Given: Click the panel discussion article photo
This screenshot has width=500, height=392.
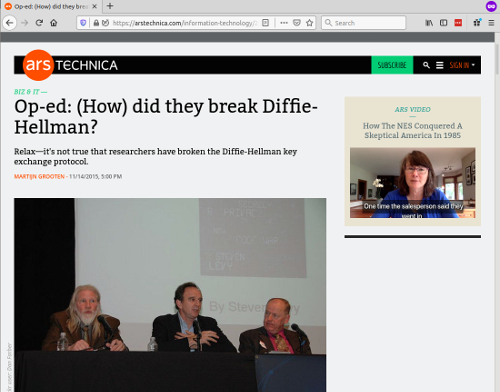Looking at the screenshot, I should [170, 295].
